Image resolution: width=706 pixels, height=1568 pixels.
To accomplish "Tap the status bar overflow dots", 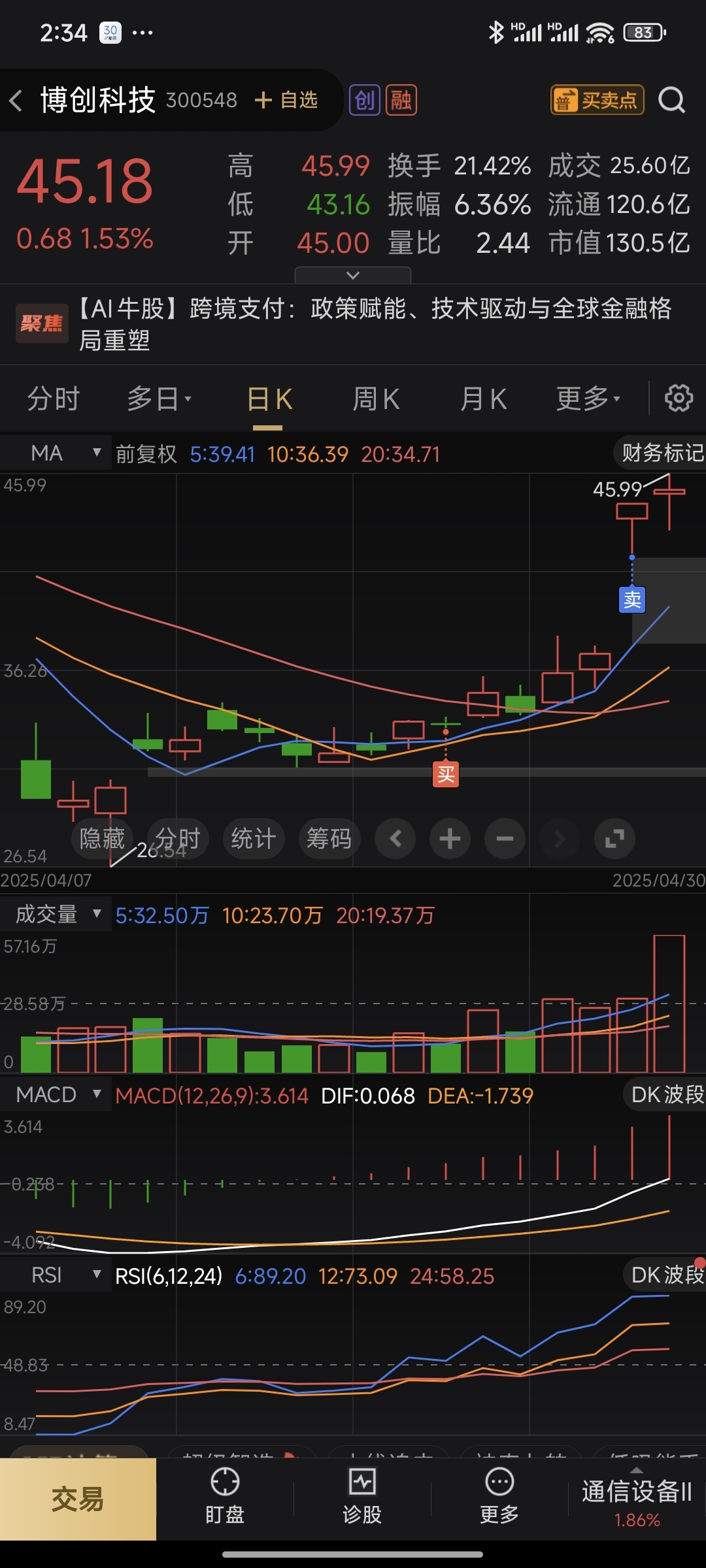I will (x=143, y=33).
